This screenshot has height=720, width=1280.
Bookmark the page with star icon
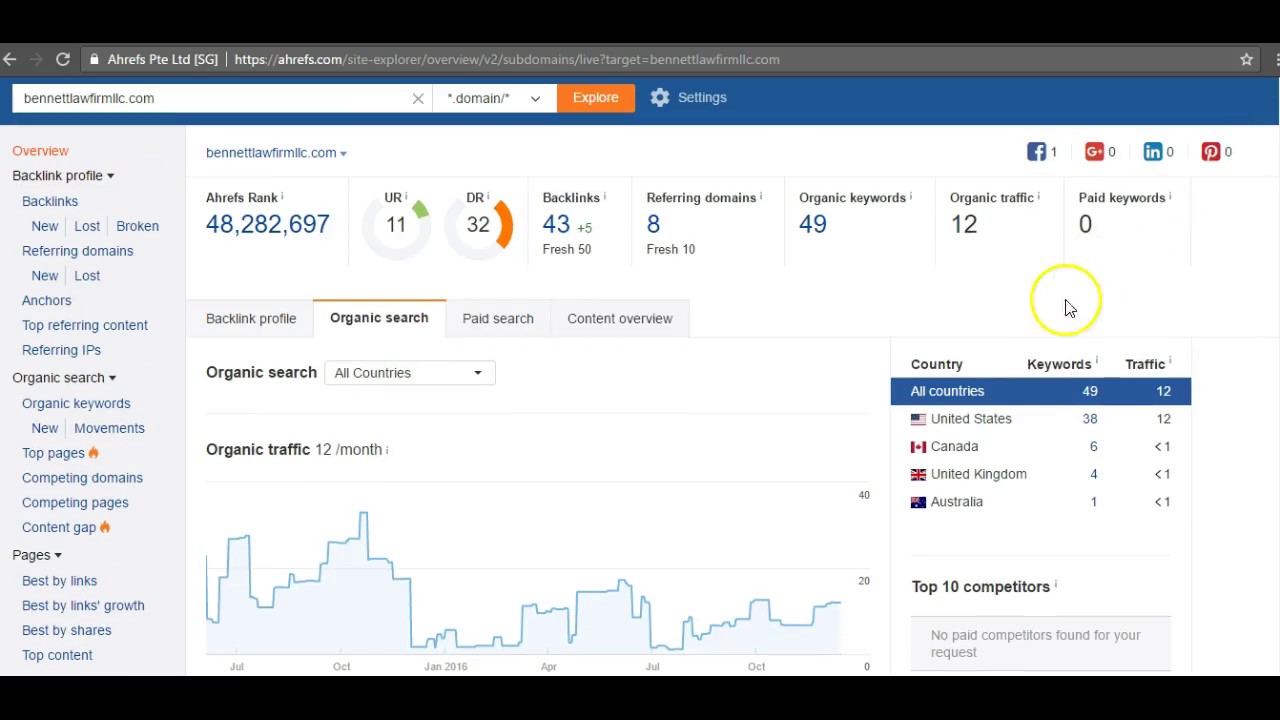coord(1246,60)
